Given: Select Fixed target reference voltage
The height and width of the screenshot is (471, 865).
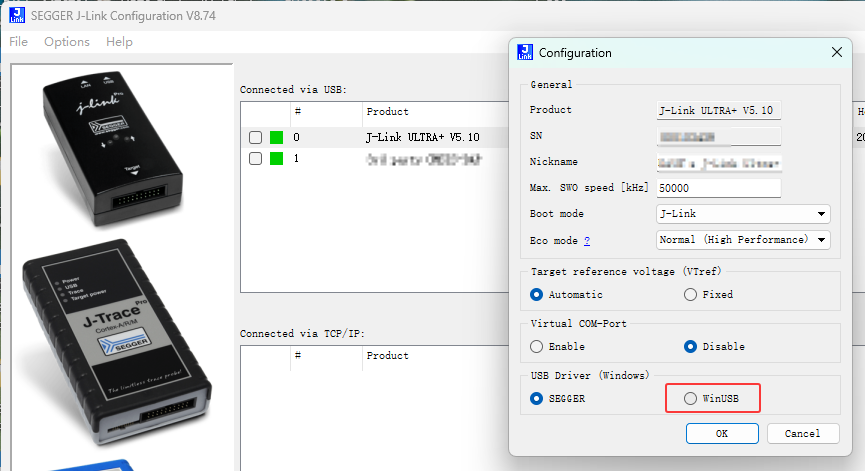Looking at the screenshot, I should [x=690, y=295].
